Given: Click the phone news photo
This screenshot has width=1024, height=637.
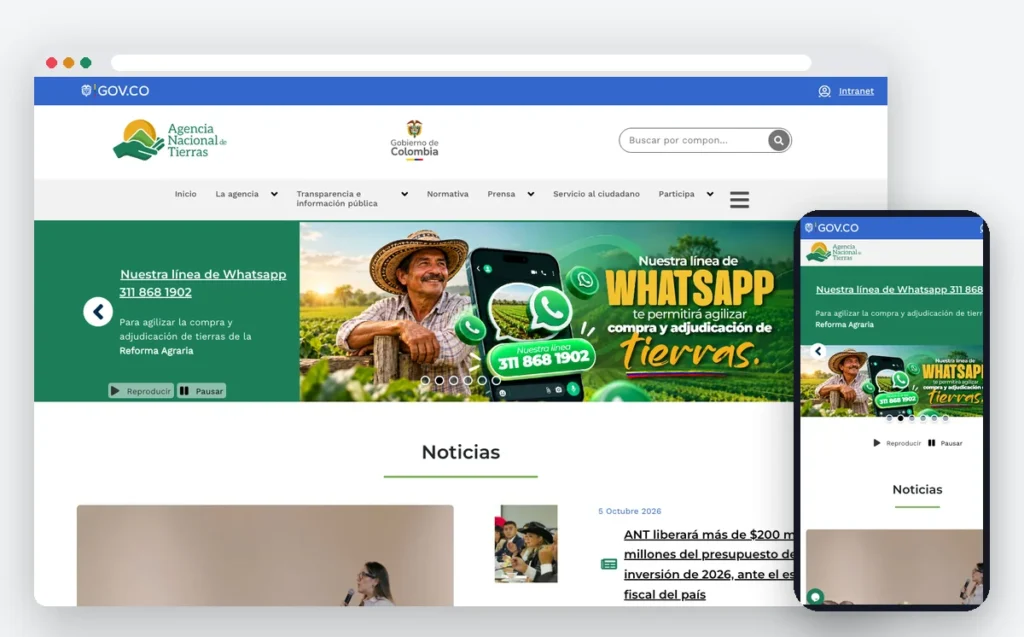Looking at the screenshot, I should (895, 566).
